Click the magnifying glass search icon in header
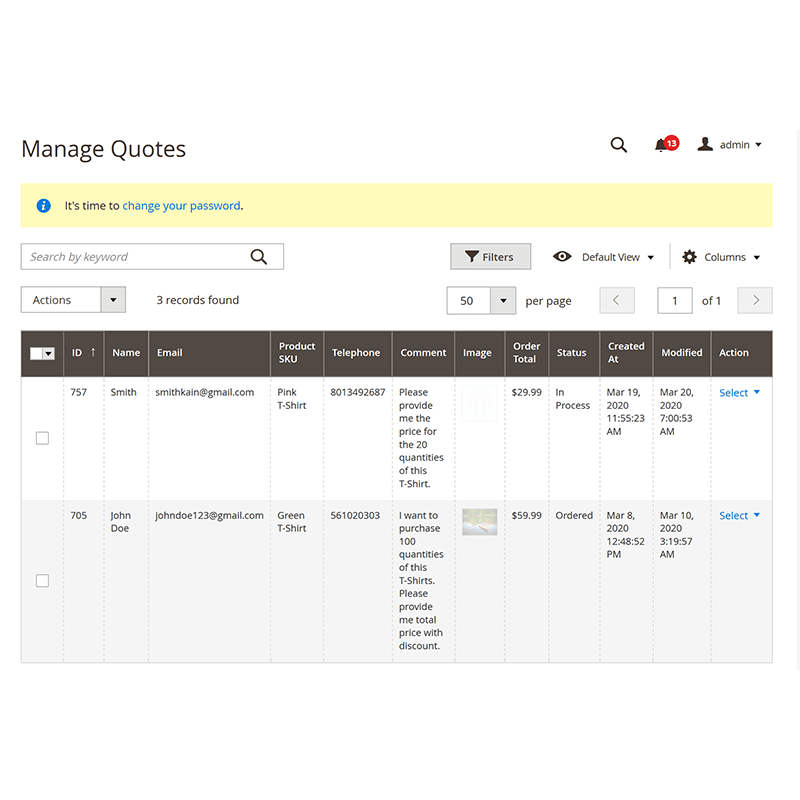The width and height of the screenshot is (800, 800). [x=619, y=145]
